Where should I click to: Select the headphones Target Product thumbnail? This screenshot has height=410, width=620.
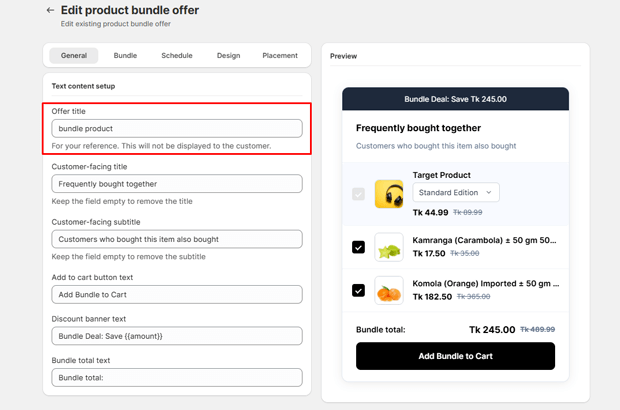389,194
